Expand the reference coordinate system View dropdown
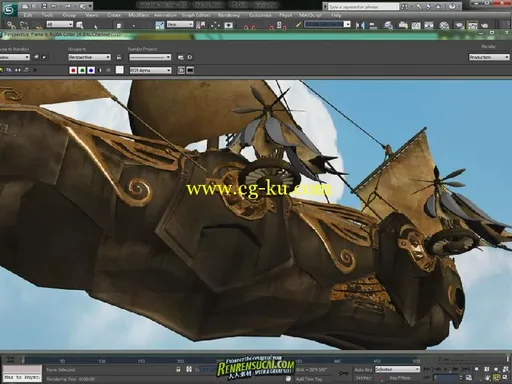 click(x=180, y=24)
